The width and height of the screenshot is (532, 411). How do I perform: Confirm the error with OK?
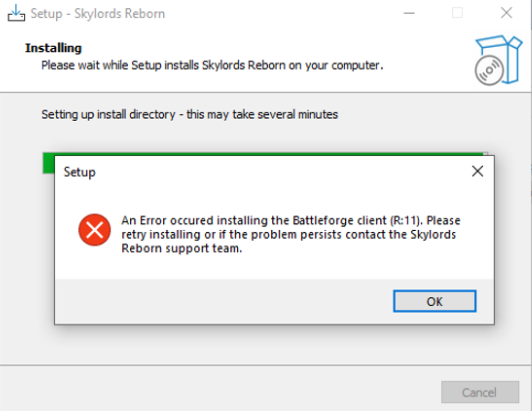435,301
